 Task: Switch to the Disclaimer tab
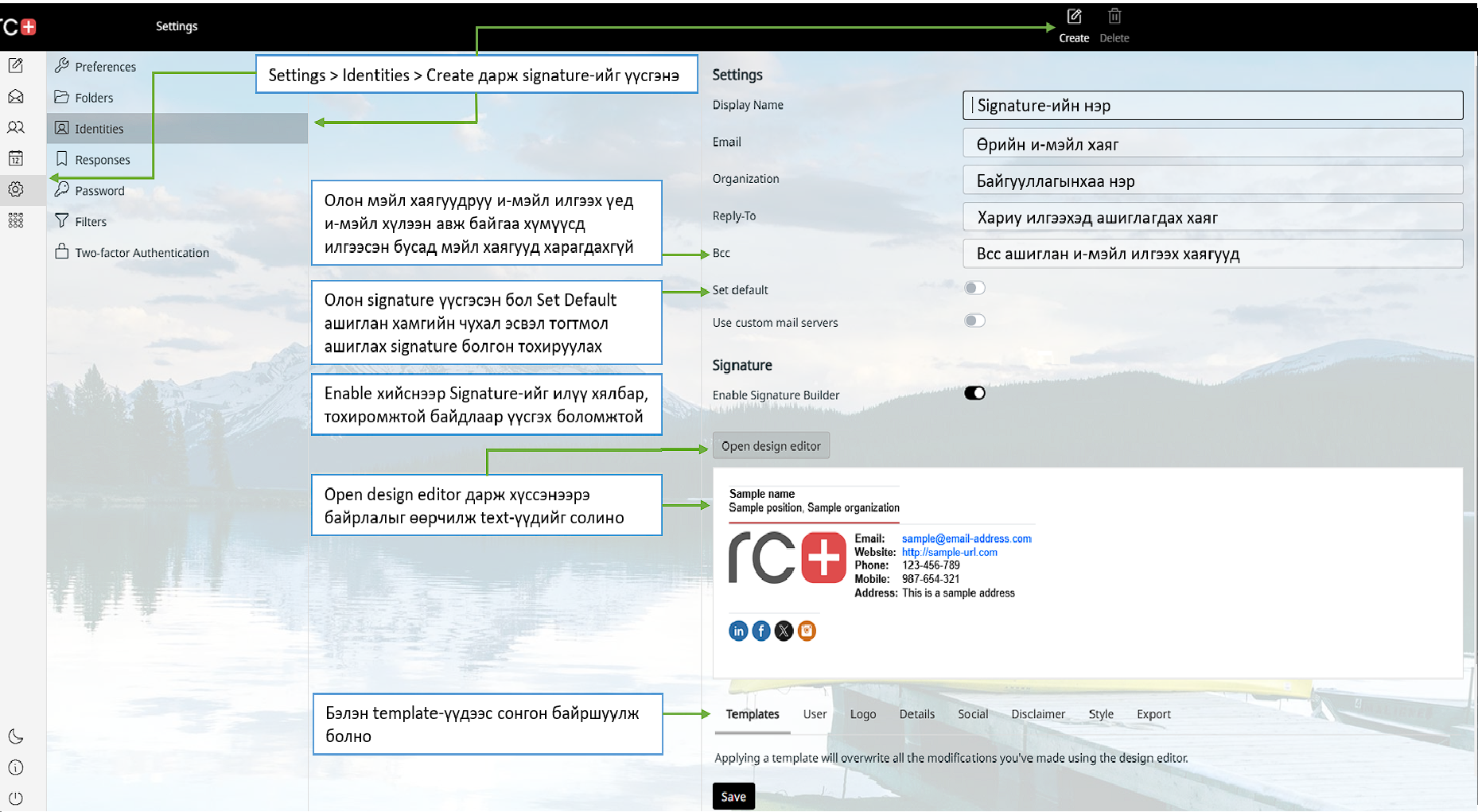coord(1038,714)
